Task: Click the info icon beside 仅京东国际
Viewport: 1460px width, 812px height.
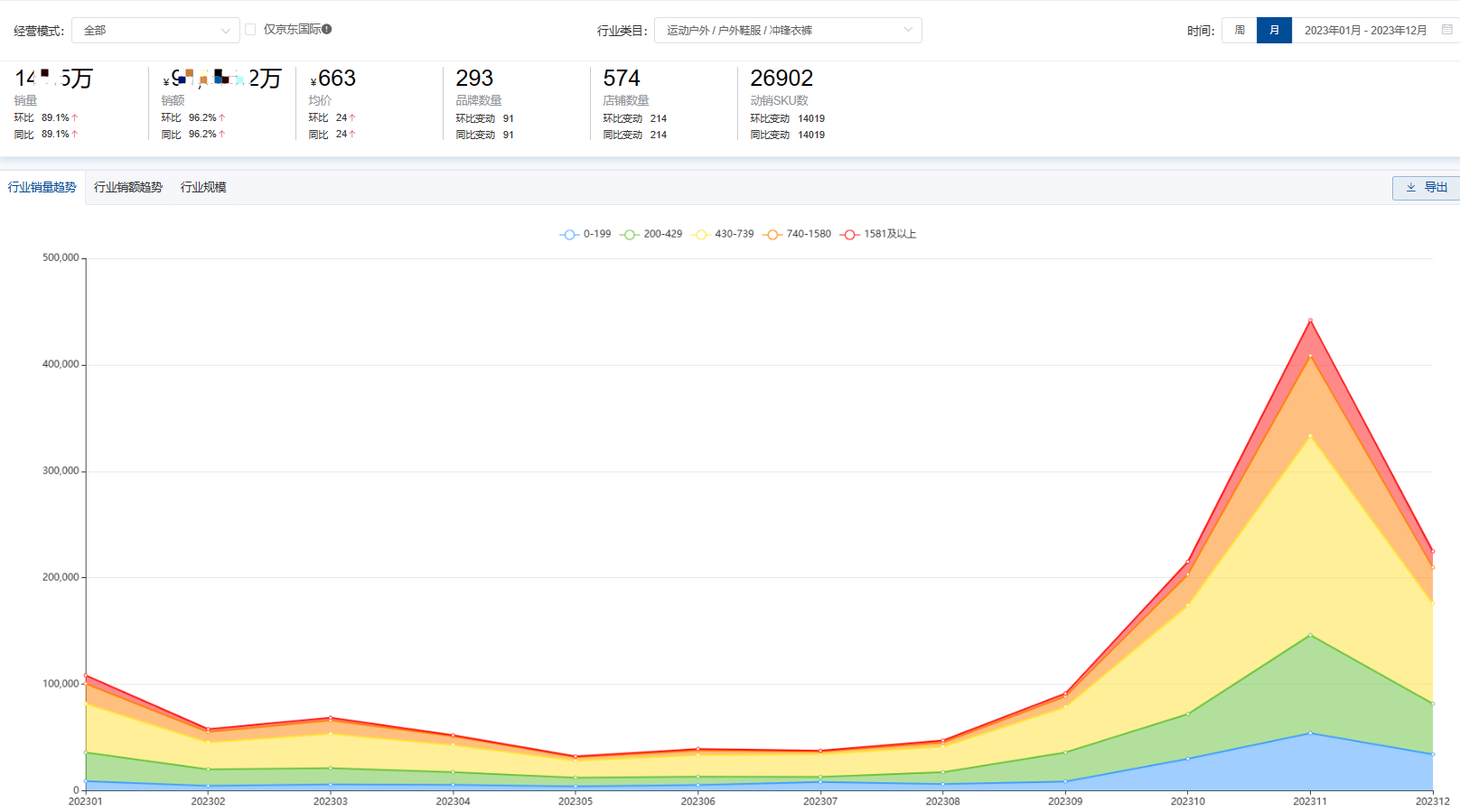Action: point(327,29)
